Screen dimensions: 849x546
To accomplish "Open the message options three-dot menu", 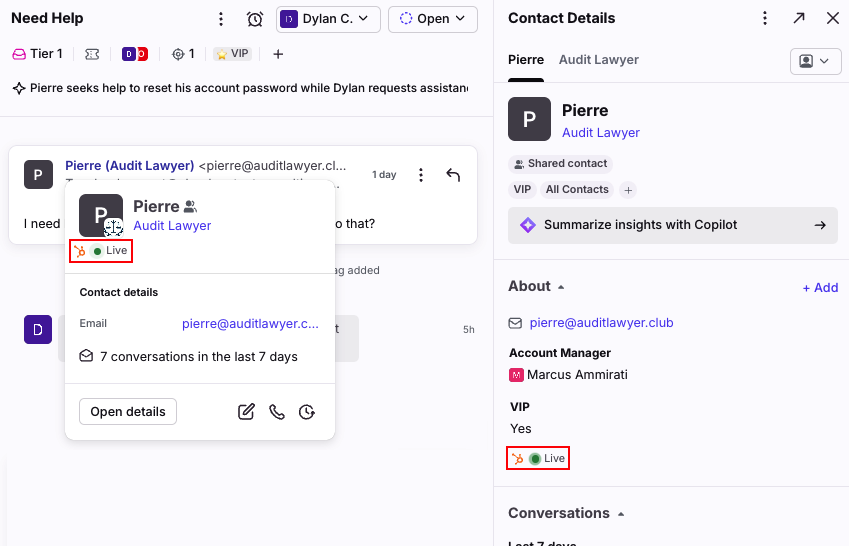I will coord(421,175).
